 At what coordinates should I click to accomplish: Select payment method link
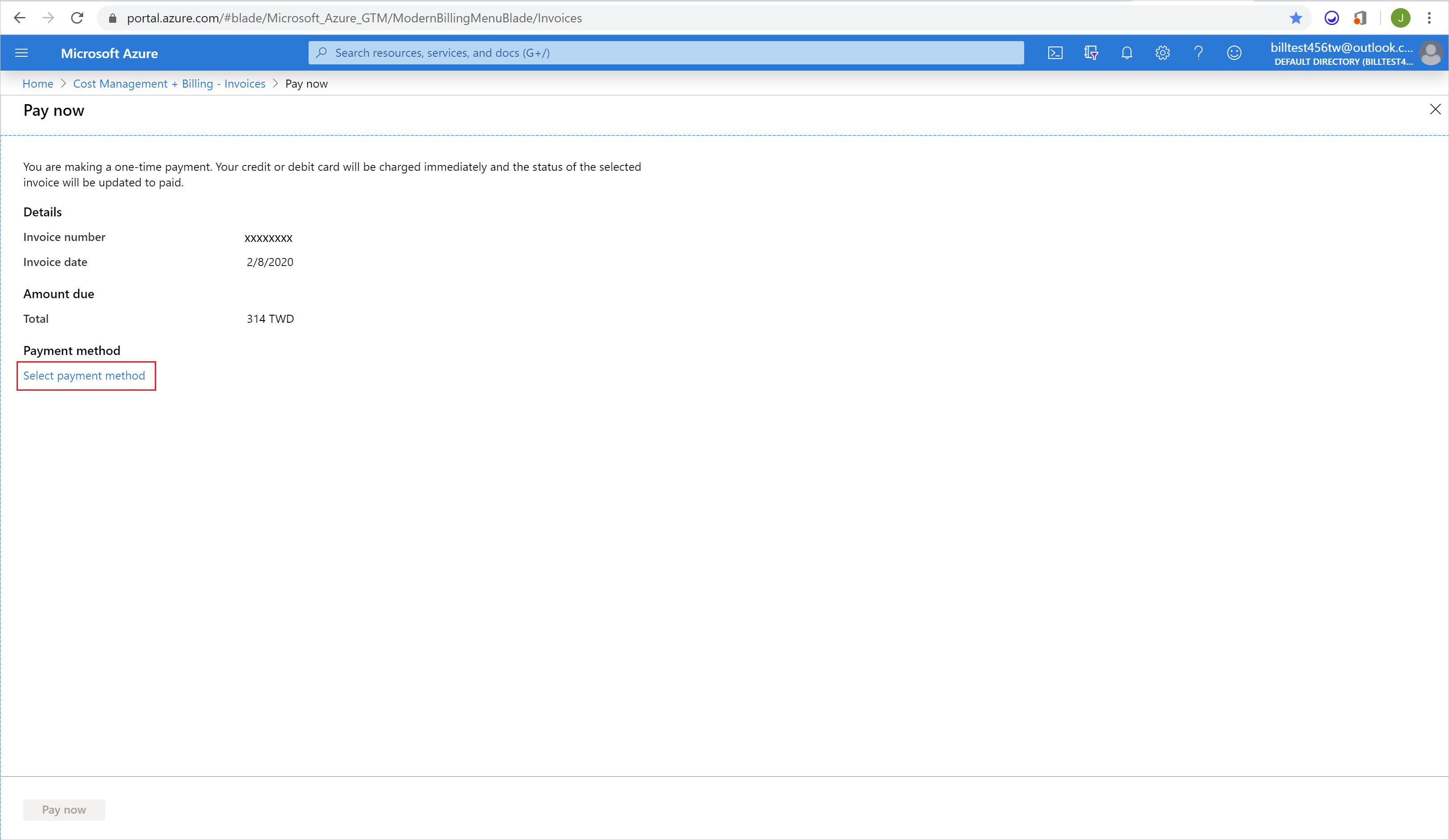click(x=84, y=375)
